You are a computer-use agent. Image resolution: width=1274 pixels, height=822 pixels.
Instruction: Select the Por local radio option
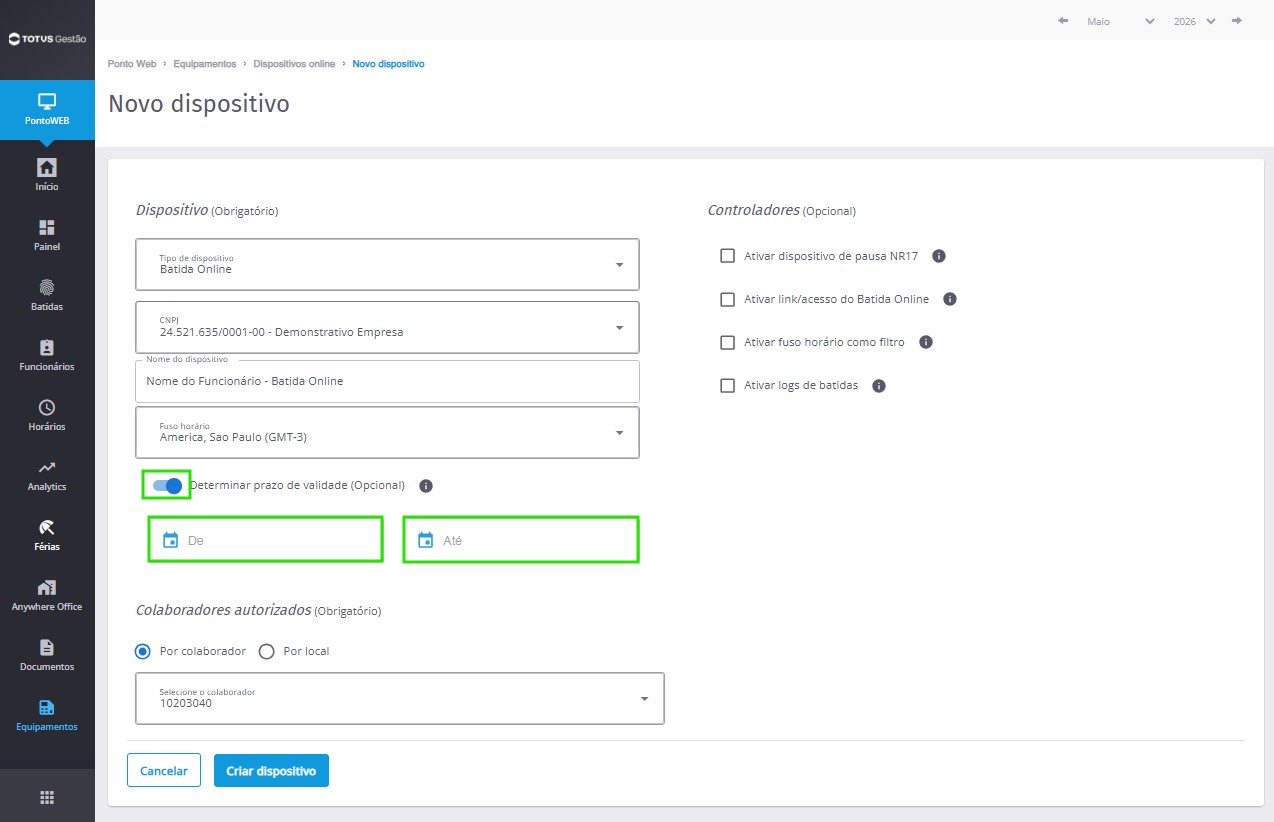pos(267,651)
